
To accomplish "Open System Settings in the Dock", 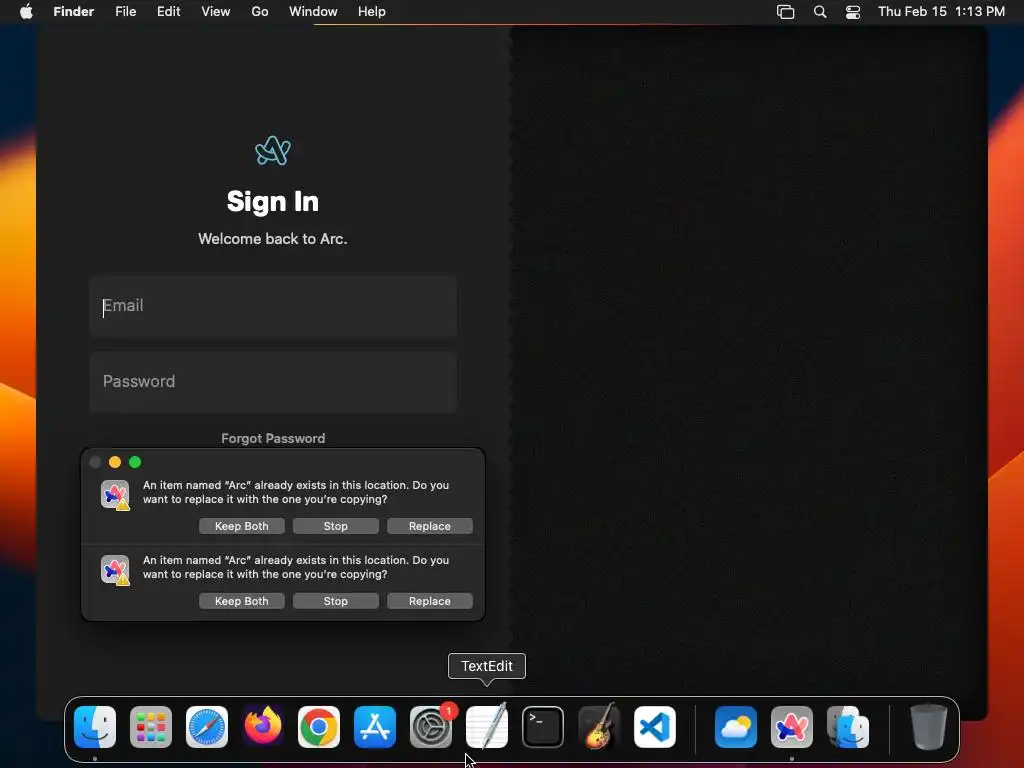I will click(431, 727).
